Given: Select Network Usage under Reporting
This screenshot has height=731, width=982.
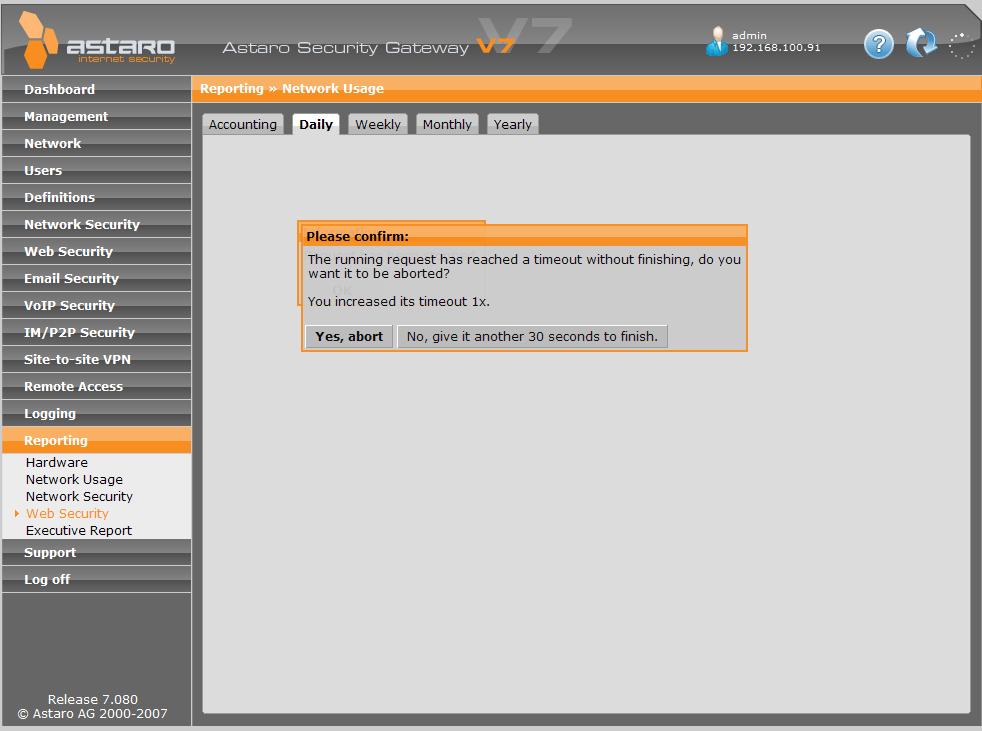Looking at the screenshot, I should (74, 479).
